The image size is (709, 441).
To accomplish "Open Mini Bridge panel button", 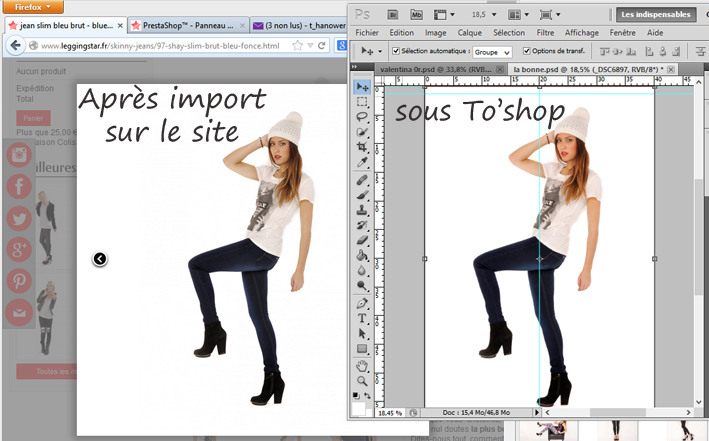I will click(416, 14).
